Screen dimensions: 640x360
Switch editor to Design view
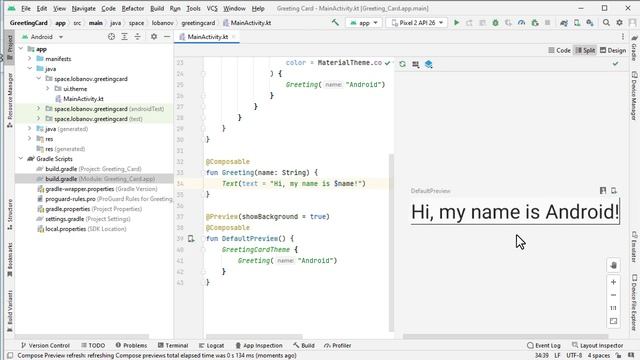click(x=613, y=50)
